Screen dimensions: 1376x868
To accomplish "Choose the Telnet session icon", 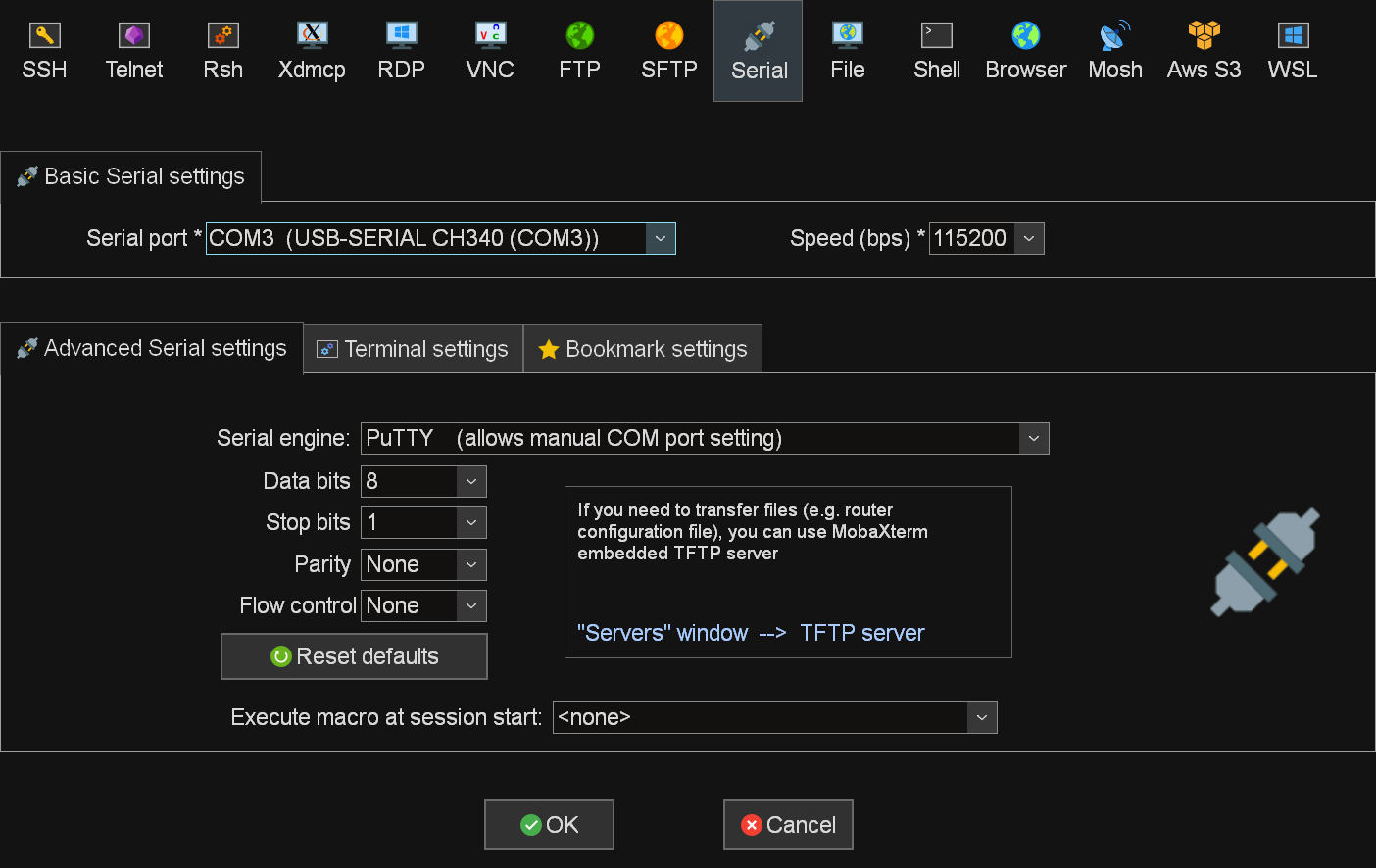I will click(x=134, y=51).
